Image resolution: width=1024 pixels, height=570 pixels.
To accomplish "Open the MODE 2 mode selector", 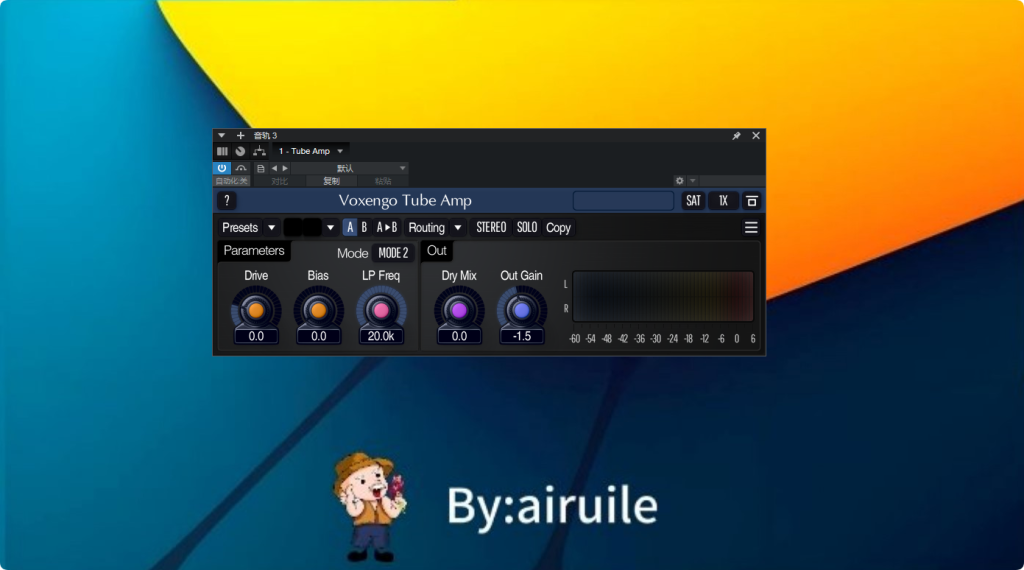I will [x=393, y=253].
